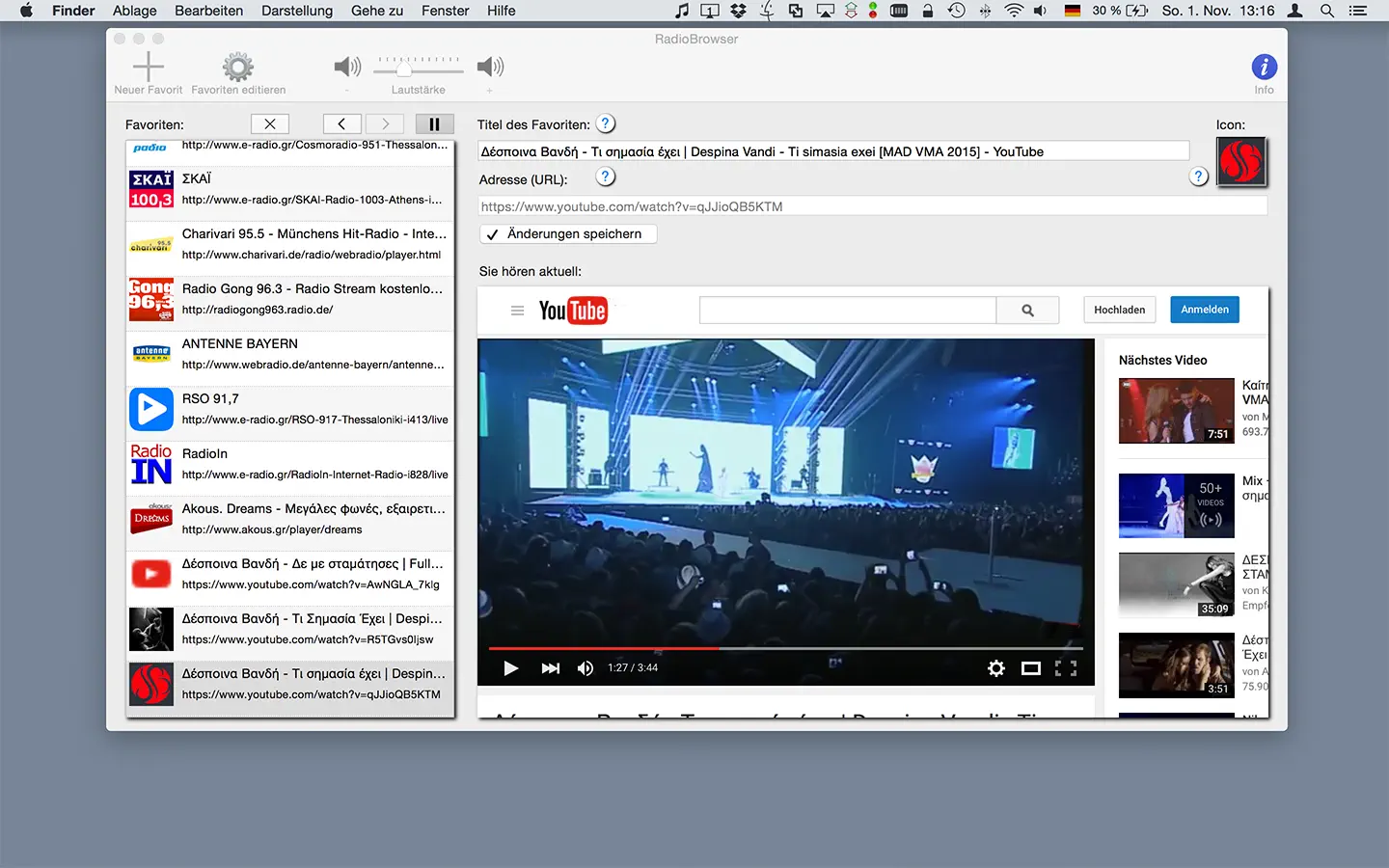Open Favoriten editieren gear in toolbar
The height and width of the screenshot is (868, 1389).
(238, 68)
